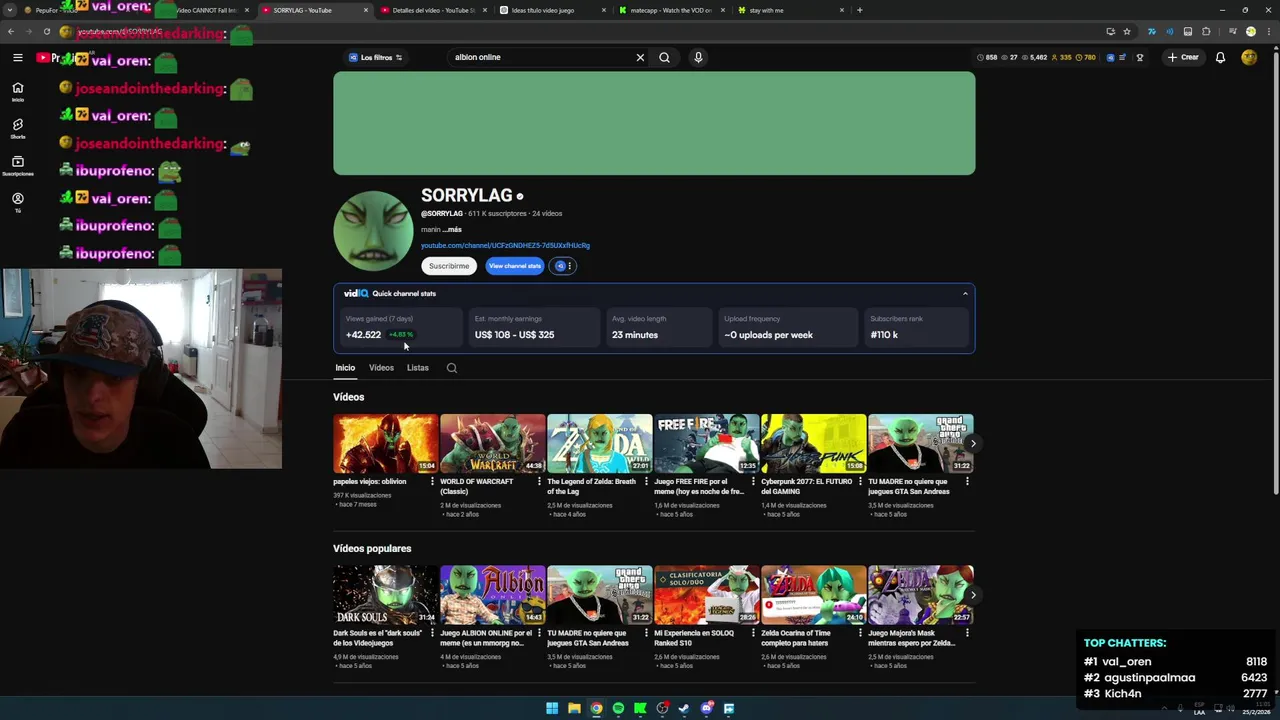Collapse the vidIQ Quick channel stats panel
Screen dimensions: 1280x720
965,294
